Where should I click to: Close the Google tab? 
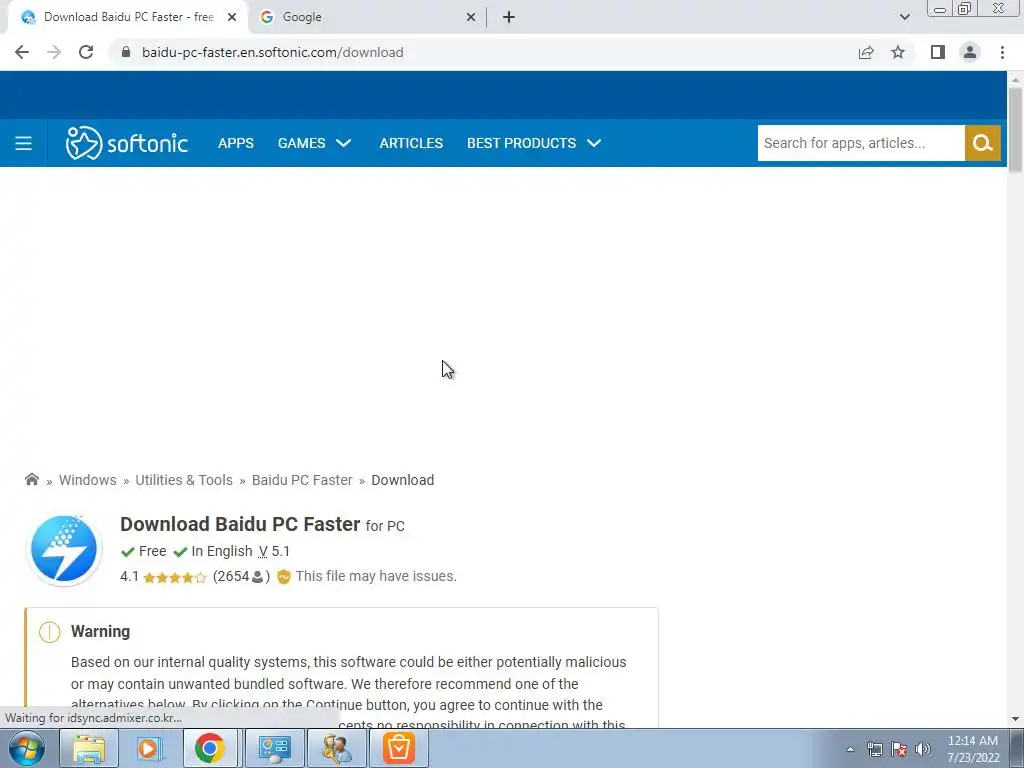(470, 17)
